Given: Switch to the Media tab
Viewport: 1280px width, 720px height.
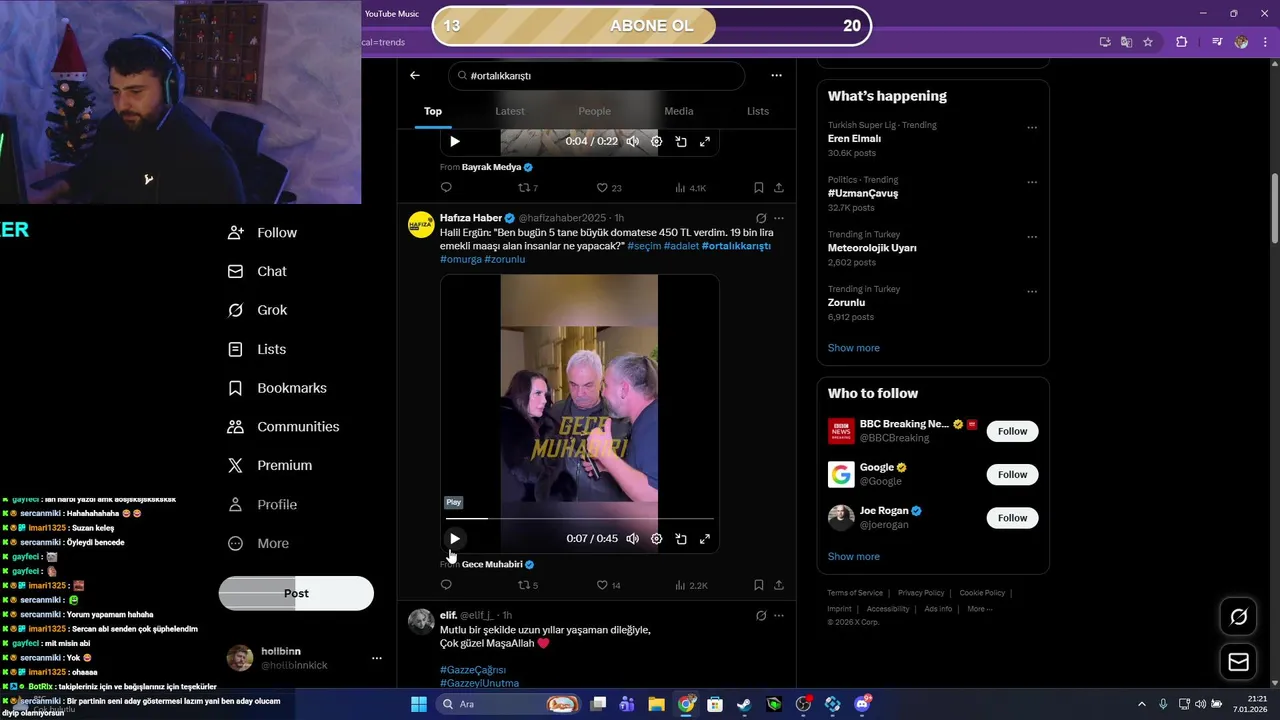Looking at the screenshot, I should [x=679, y=111].
